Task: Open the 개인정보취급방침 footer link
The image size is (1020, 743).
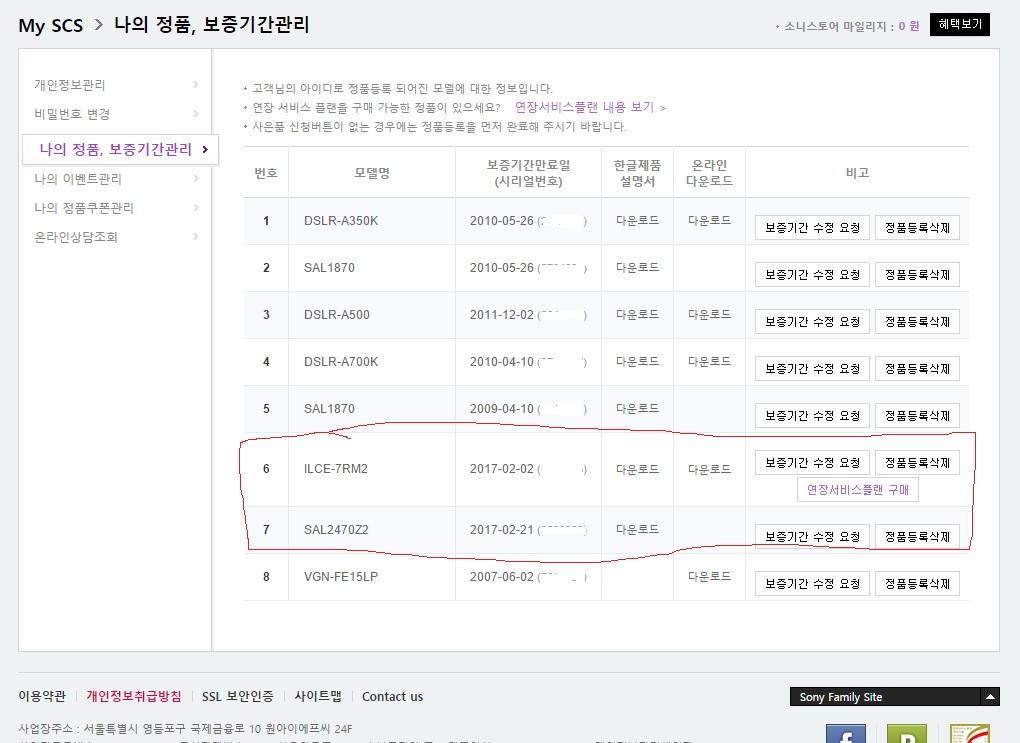Action: click(134, 697)
